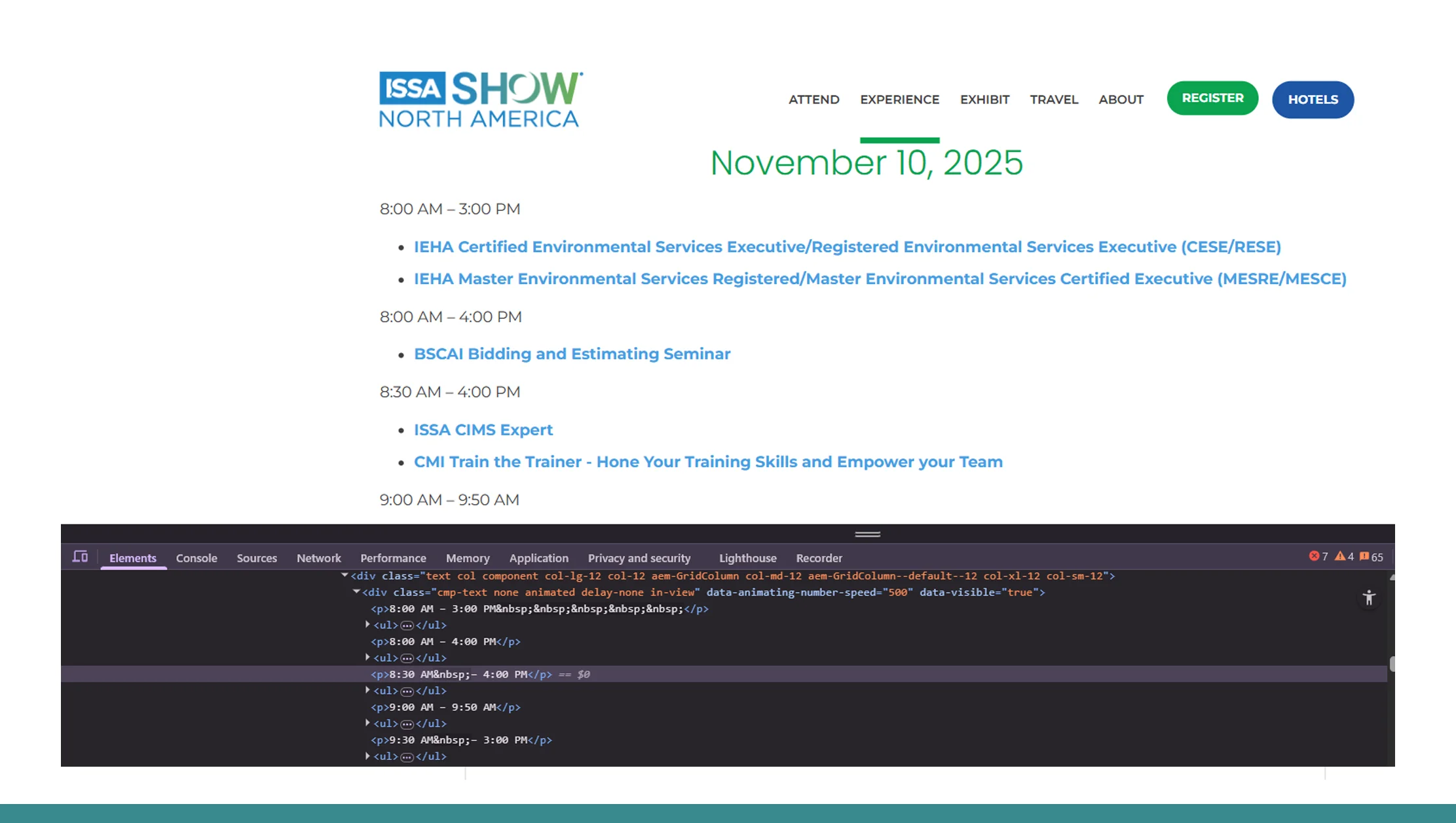Open the Lighthouse panel
Image resolution: width=1456 pixels, height=823 pixels.
747,558
